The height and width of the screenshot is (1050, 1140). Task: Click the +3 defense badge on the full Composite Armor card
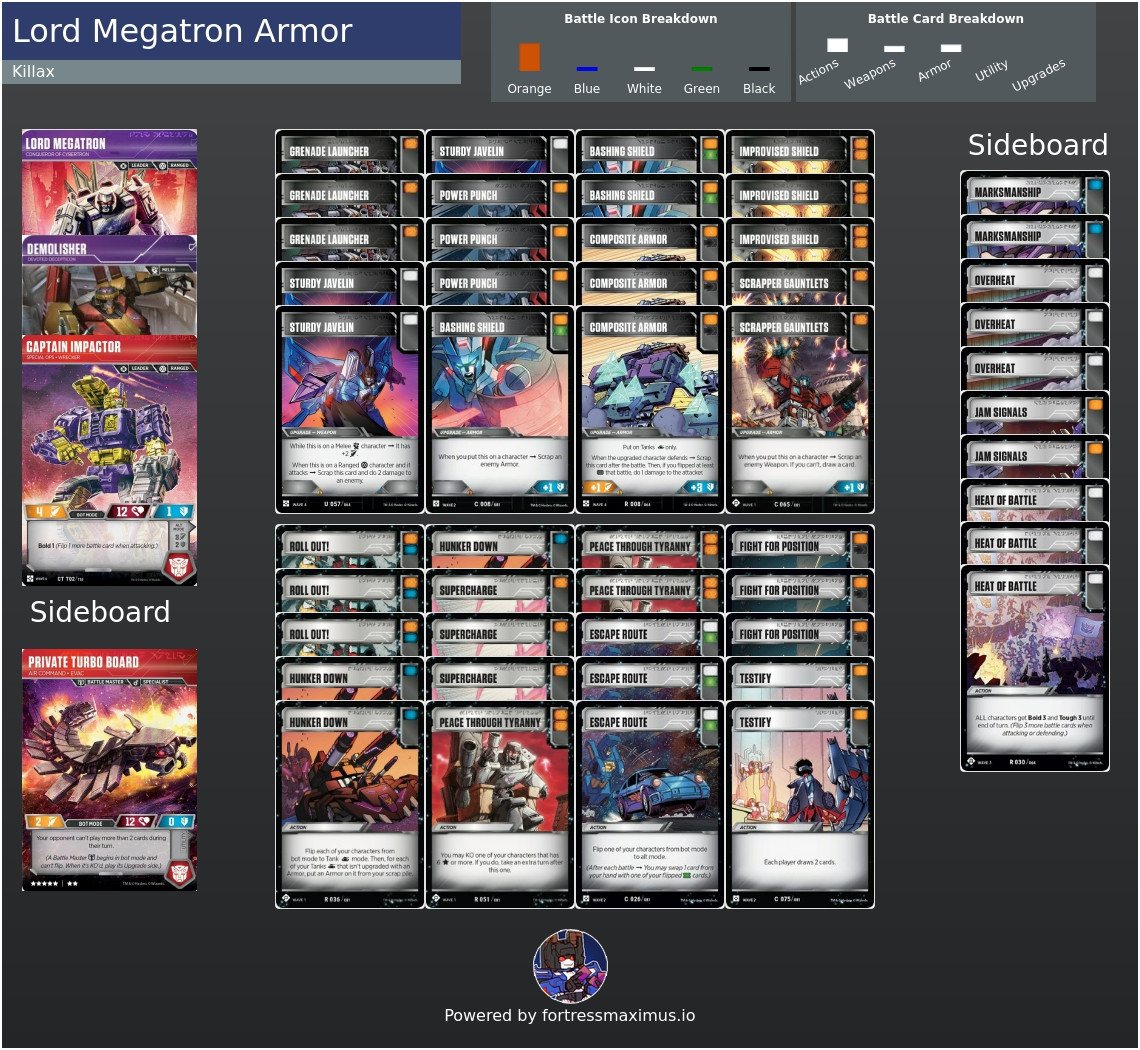[702, 487]
